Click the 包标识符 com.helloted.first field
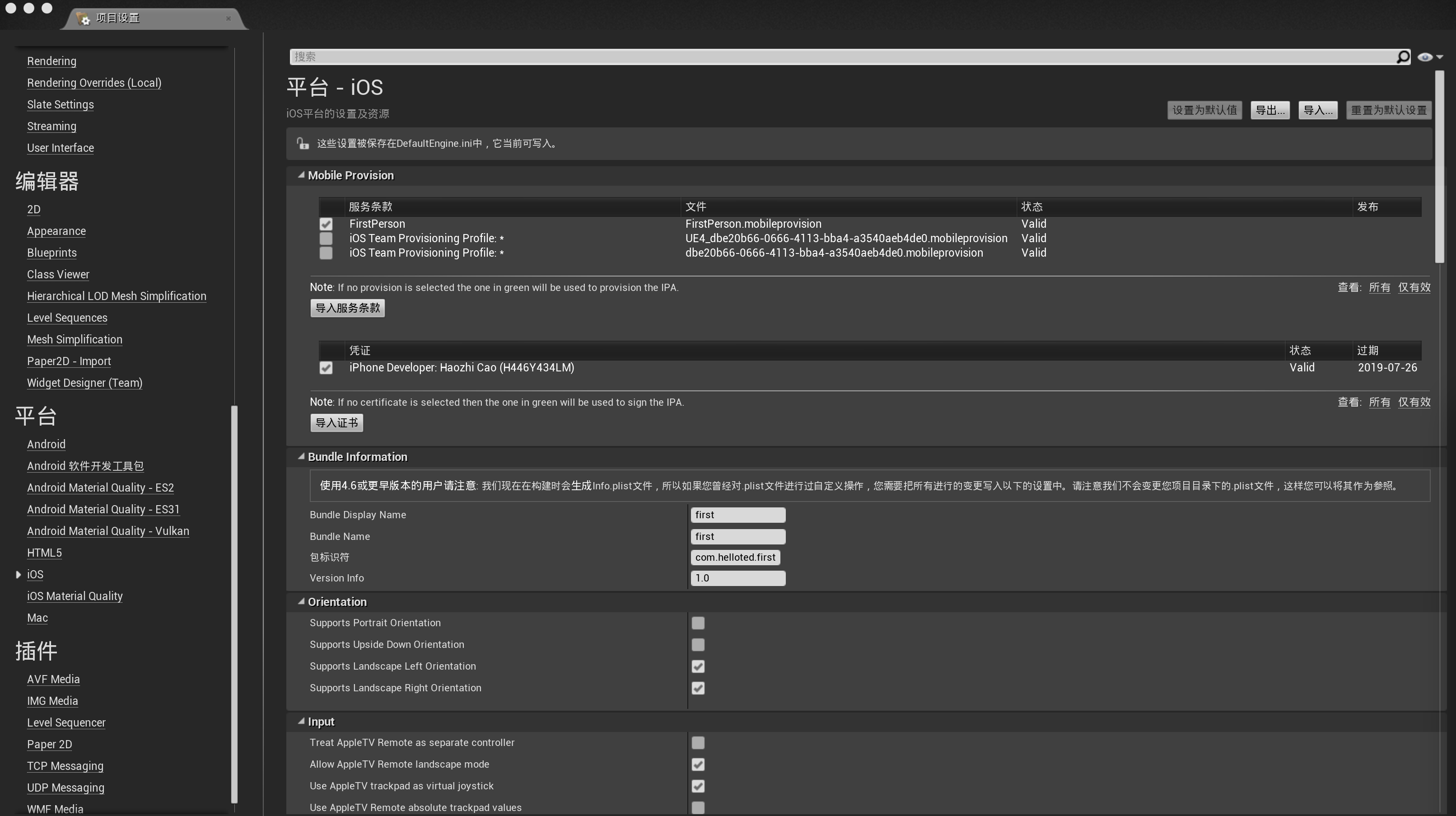The height and width of the screenshot is (816, 1456). (x=735, y=558)
